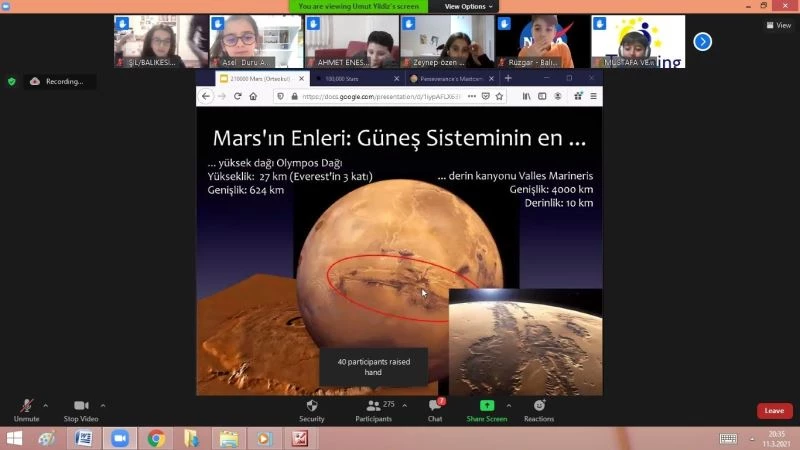This screenshot has height=450, width=800.
Task: Open Chrome from the Windows taskbar
Action: [156, 438]
